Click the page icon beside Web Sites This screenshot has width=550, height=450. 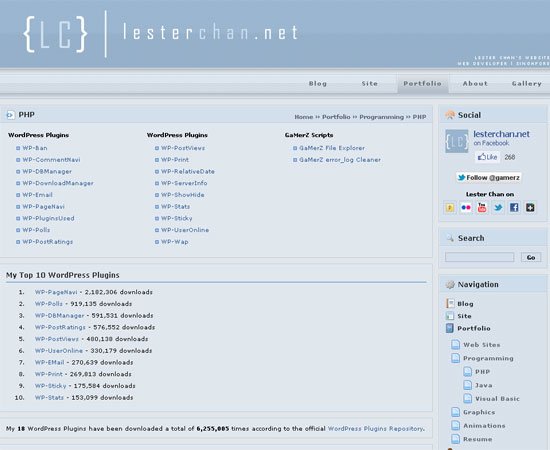tap(455, 344)
